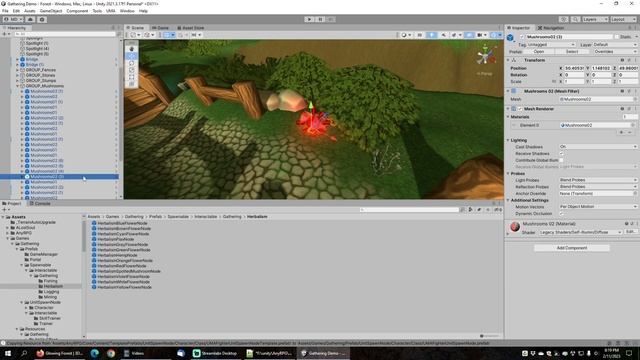This screenshot has height=360, width=640.
Task: Open the GameObject menu
Action: point(51,11)
